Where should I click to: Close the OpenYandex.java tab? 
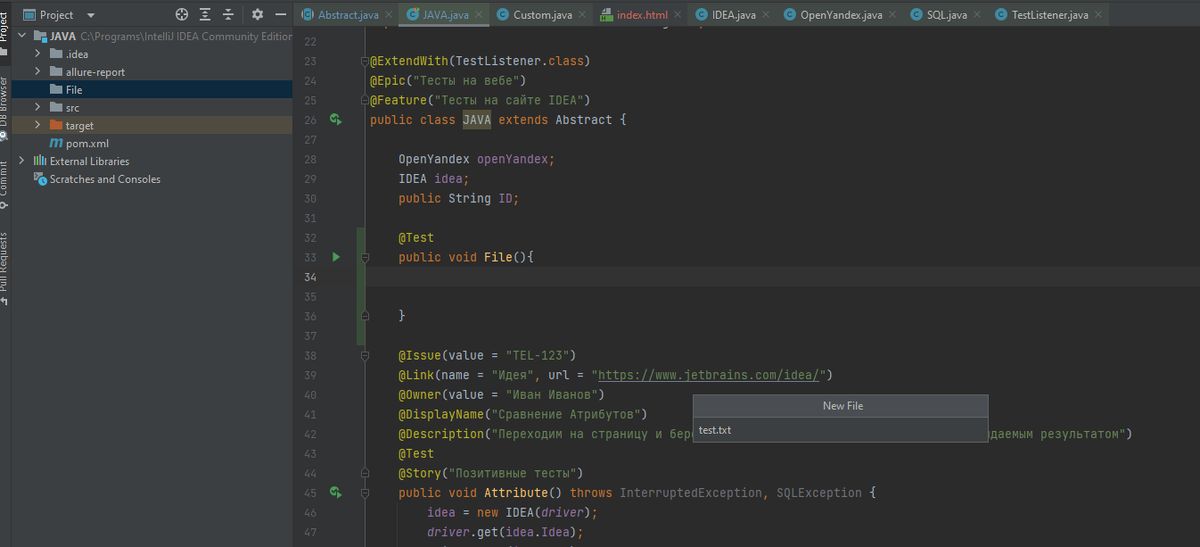(x=892, y=15)
